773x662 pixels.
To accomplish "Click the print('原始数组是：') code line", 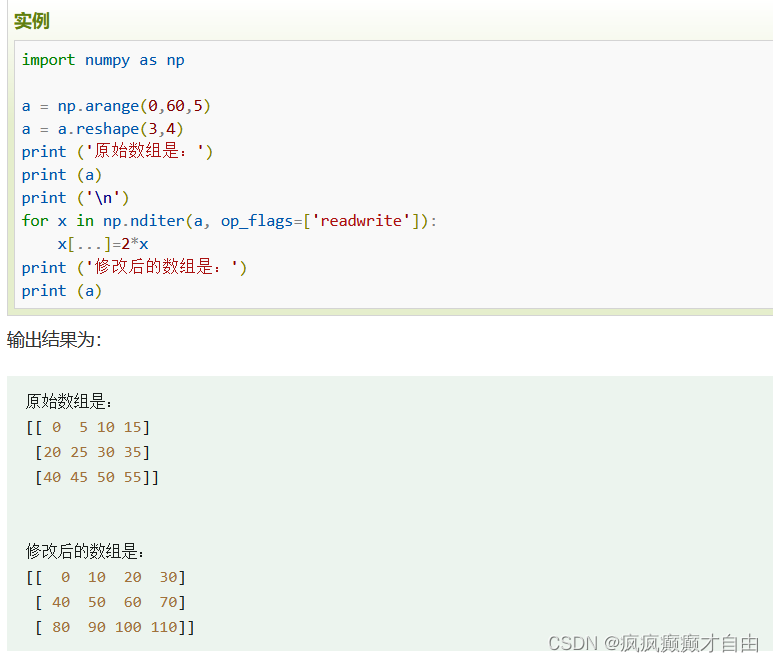I will coord(117,151).
